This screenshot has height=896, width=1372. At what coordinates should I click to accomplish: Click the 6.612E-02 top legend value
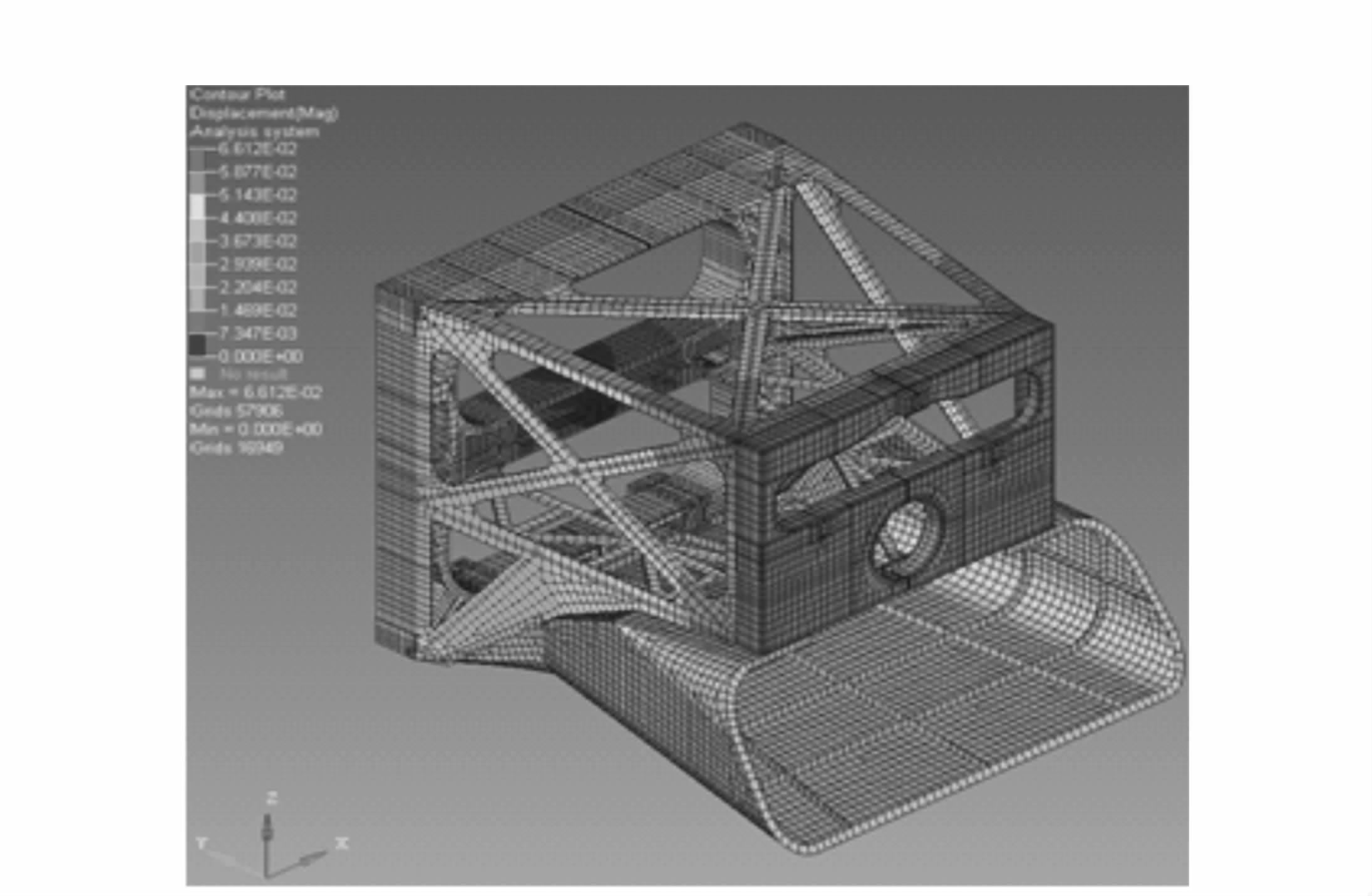click(257, 149)
